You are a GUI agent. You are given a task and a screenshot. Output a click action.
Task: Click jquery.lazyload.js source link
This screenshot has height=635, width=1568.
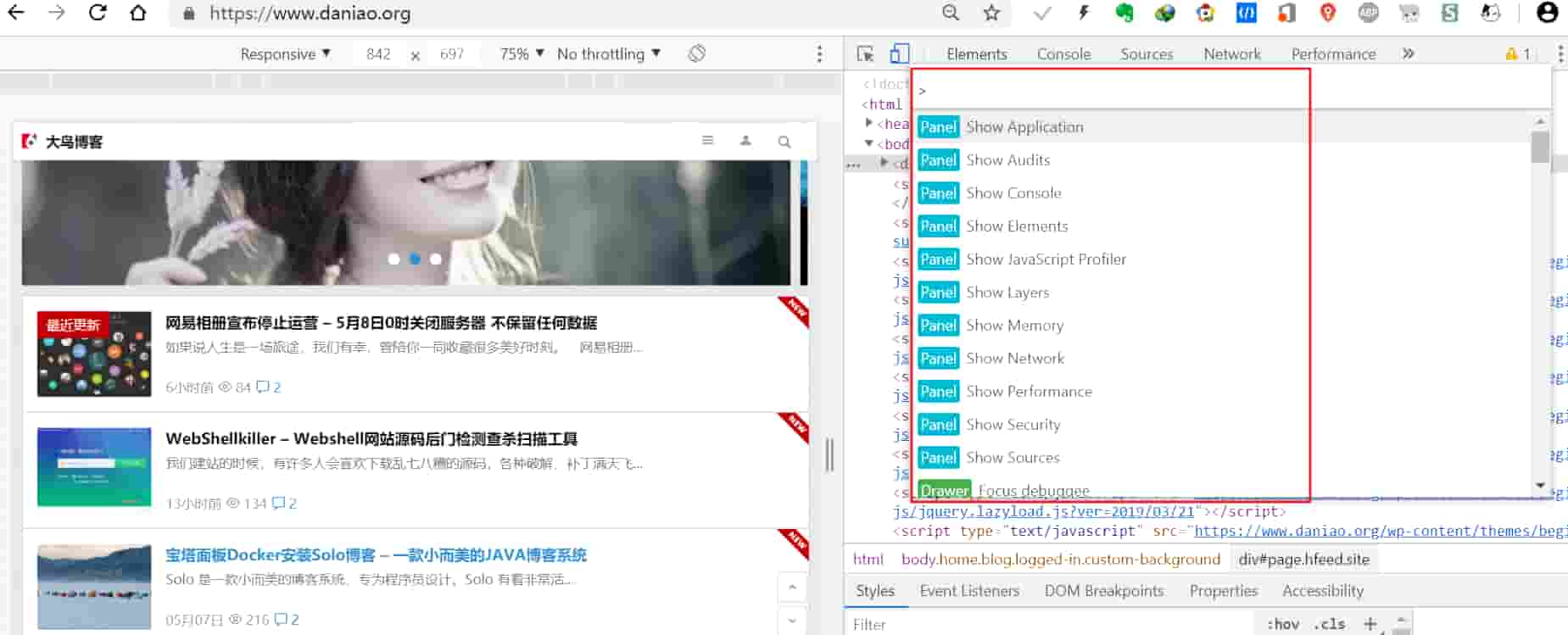(x=1044, y=511)
